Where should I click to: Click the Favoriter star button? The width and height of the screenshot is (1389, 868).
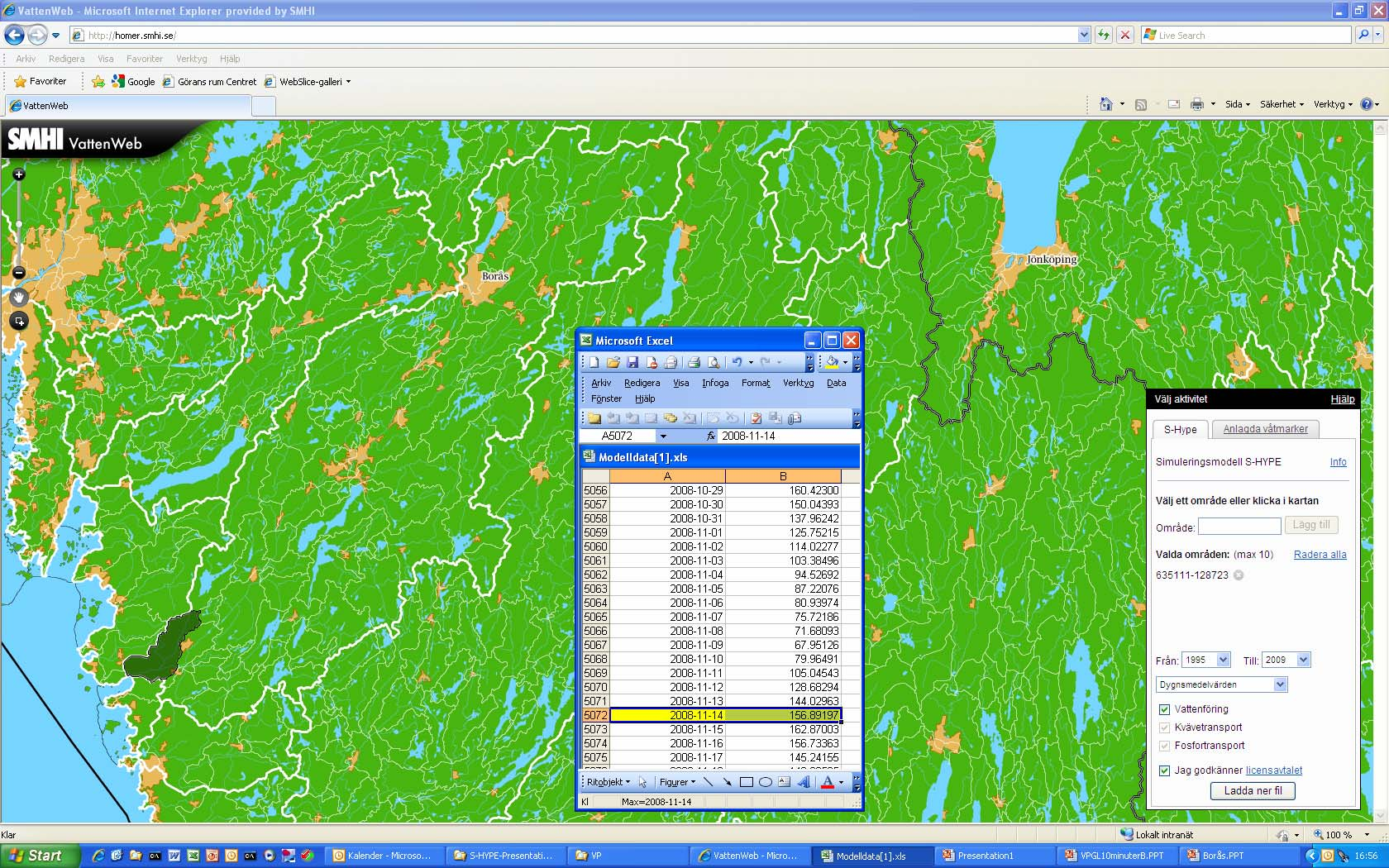(40, 81)
